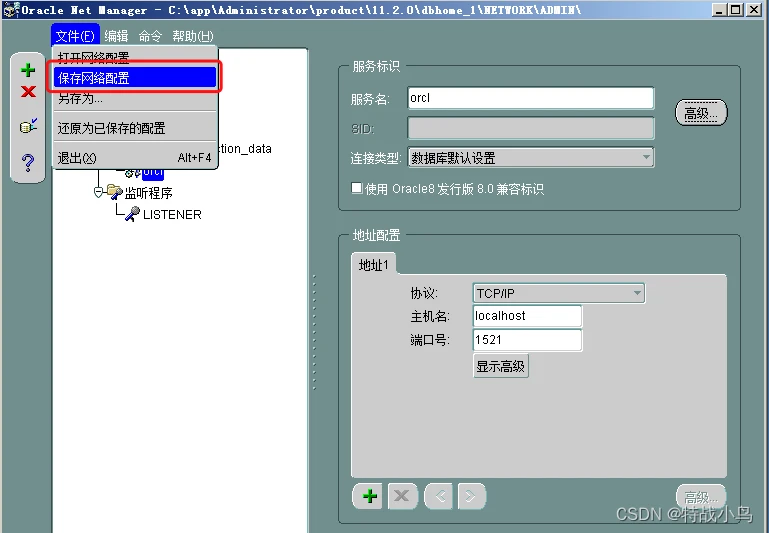
Task: Minimize the Oracle Net Manager window
Action: [719, 10]
